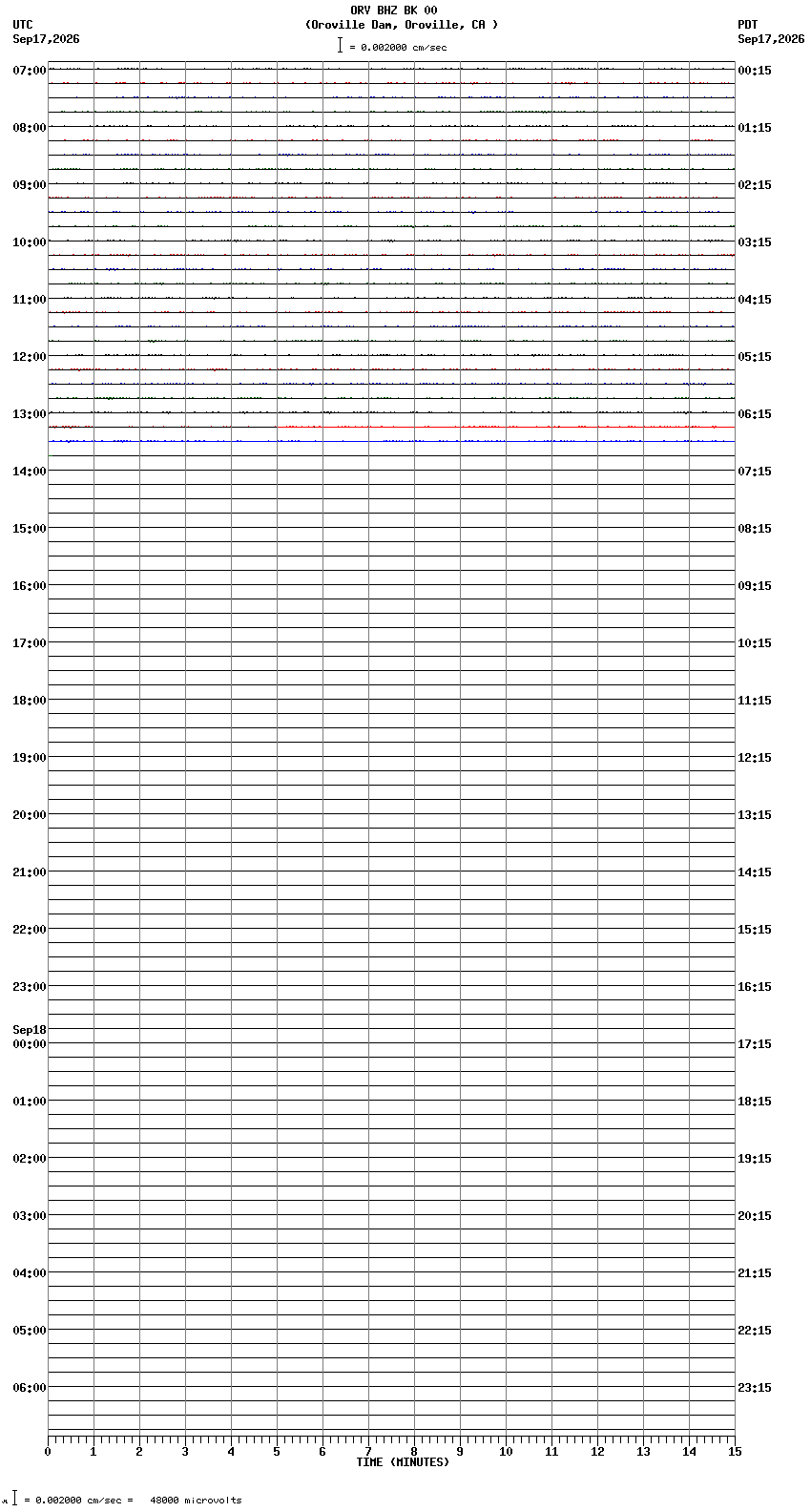
Task: Click the '18:00' UTC row label
Action: point(30,701)
